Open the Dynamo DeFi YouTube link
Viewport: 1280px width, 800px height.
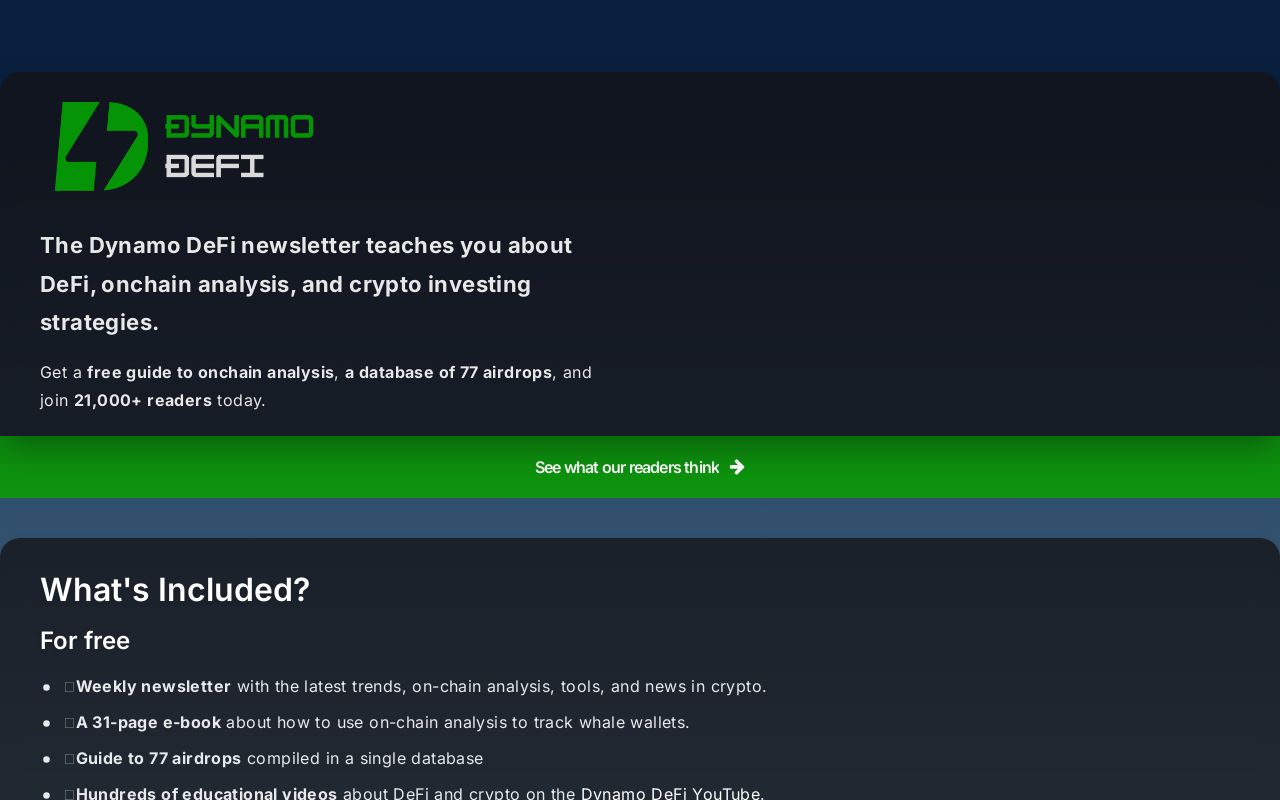670,793
